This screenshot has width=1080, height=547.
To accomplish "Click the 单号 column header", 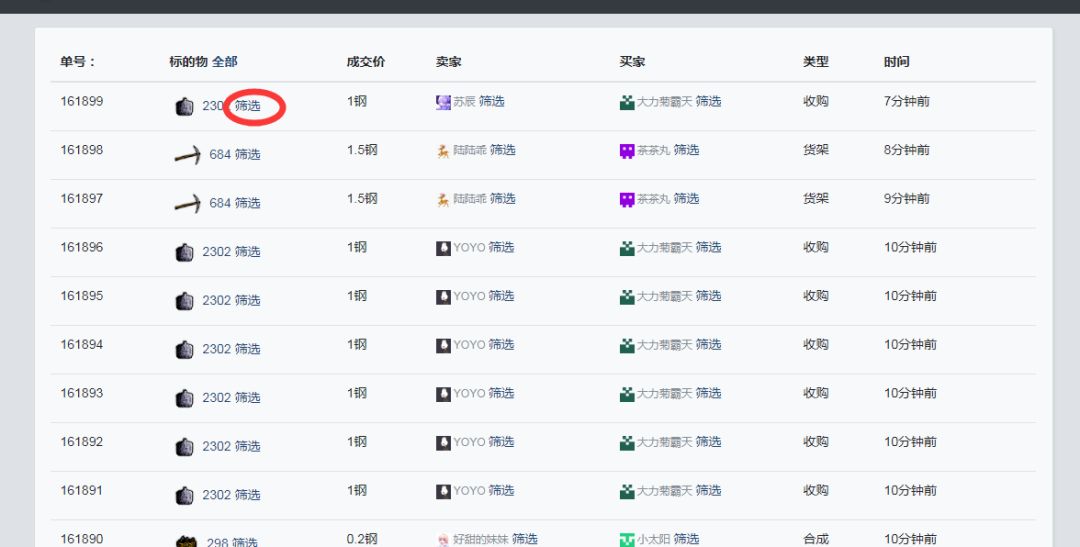I will click(x=77, y=62).
